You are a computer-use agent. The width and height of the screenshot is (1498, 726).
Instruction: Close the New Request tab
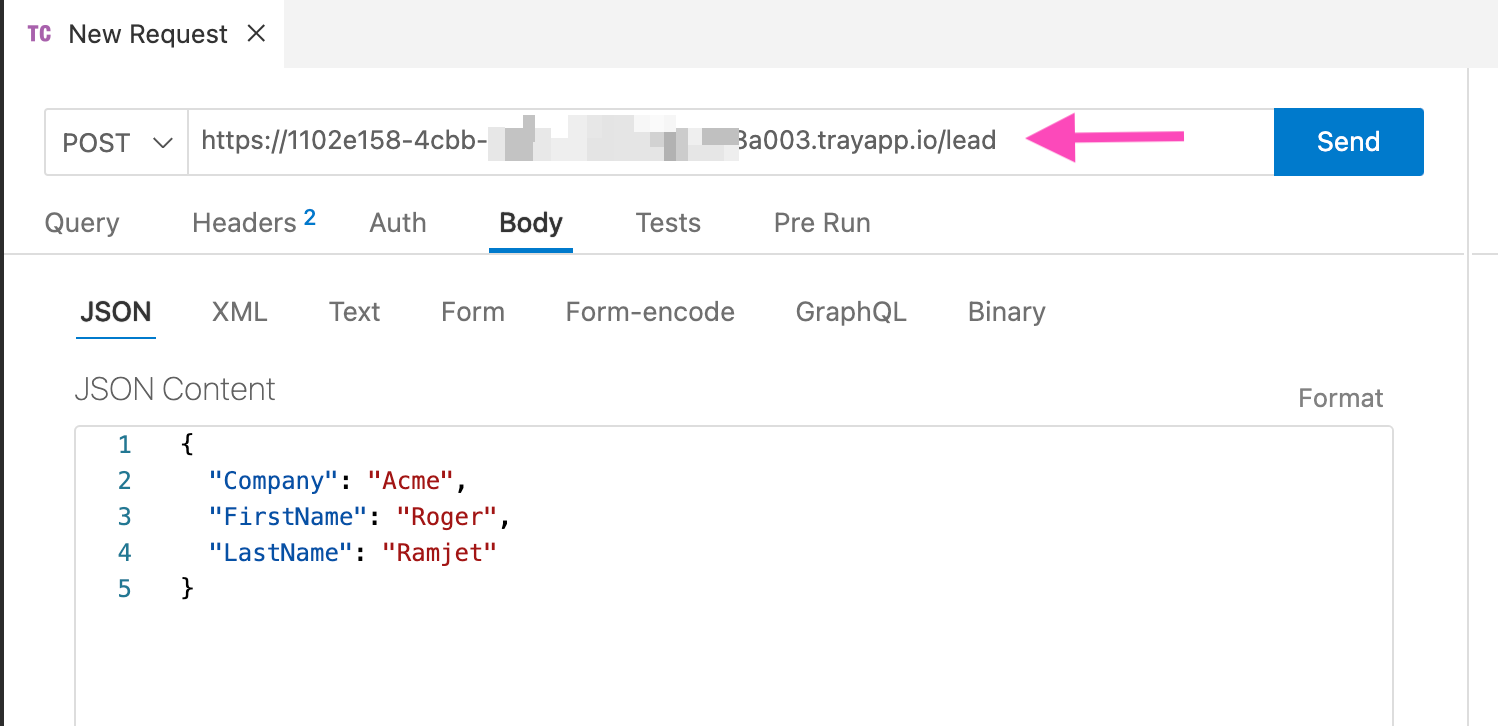tap(257, 33)
